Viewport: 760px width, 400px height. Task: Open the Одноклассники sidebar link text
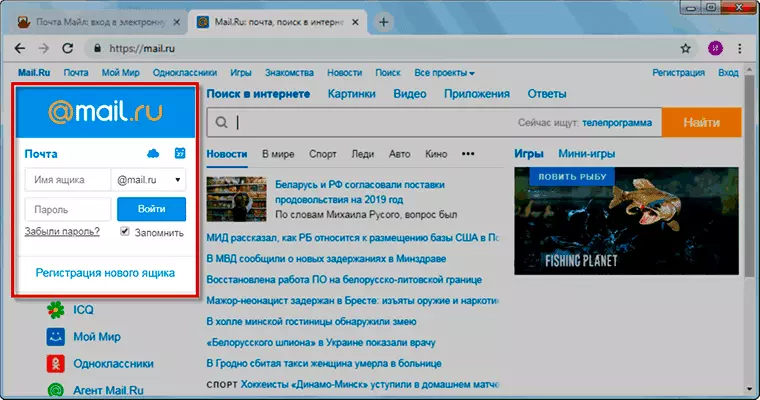[113, 364]
